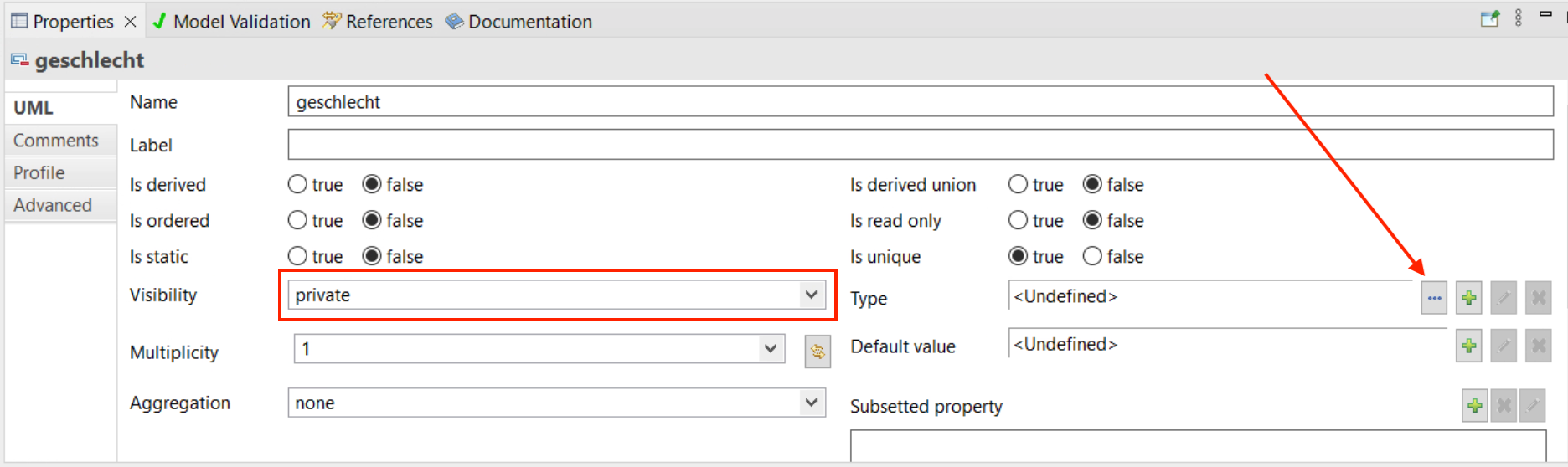Open the view menu three-dots icon
Viewport: 1568px width, 467px height.
coord(1518,18)
